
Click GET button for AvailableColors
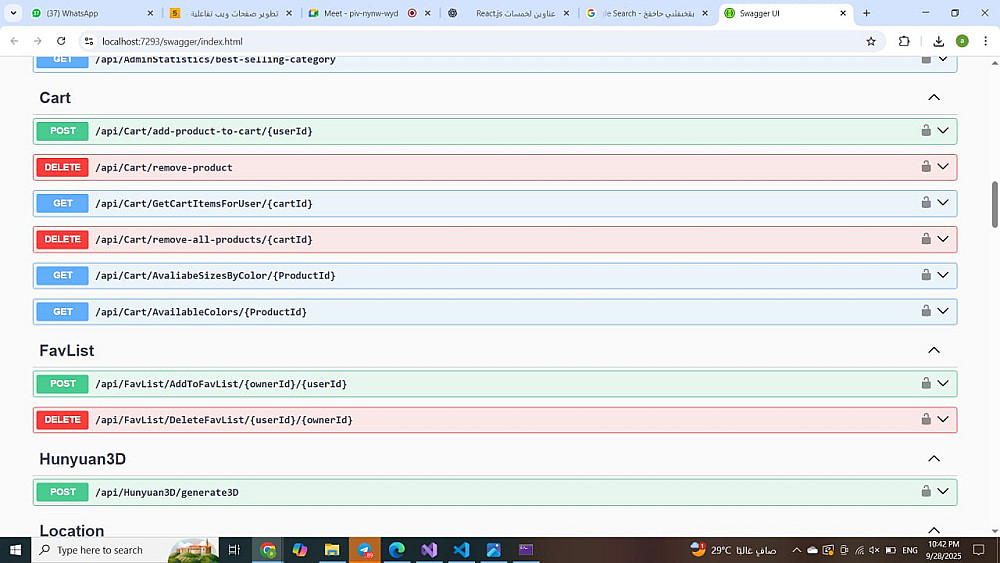click(62, 312)
